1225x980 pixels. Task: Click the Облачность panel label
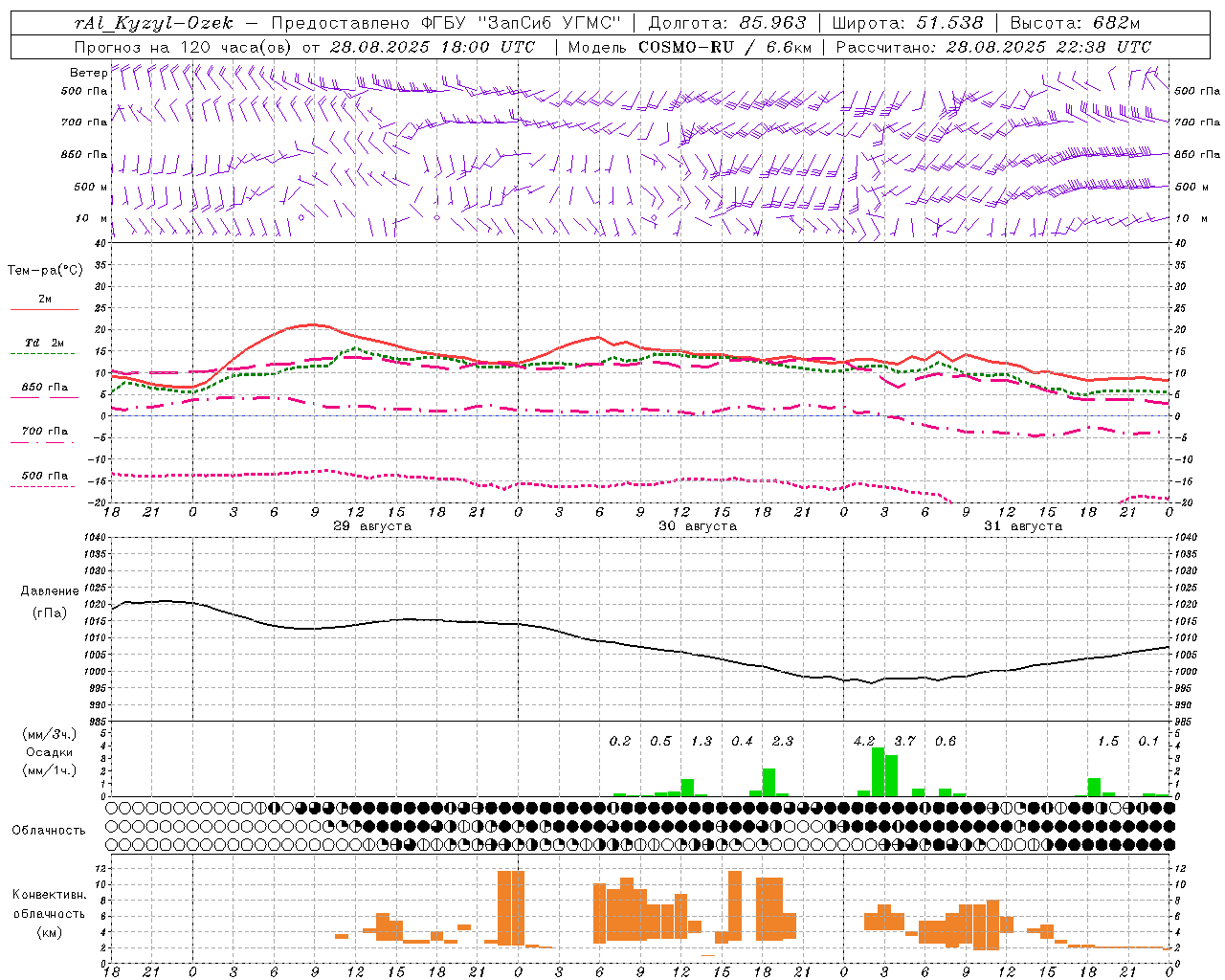point(49,831)
